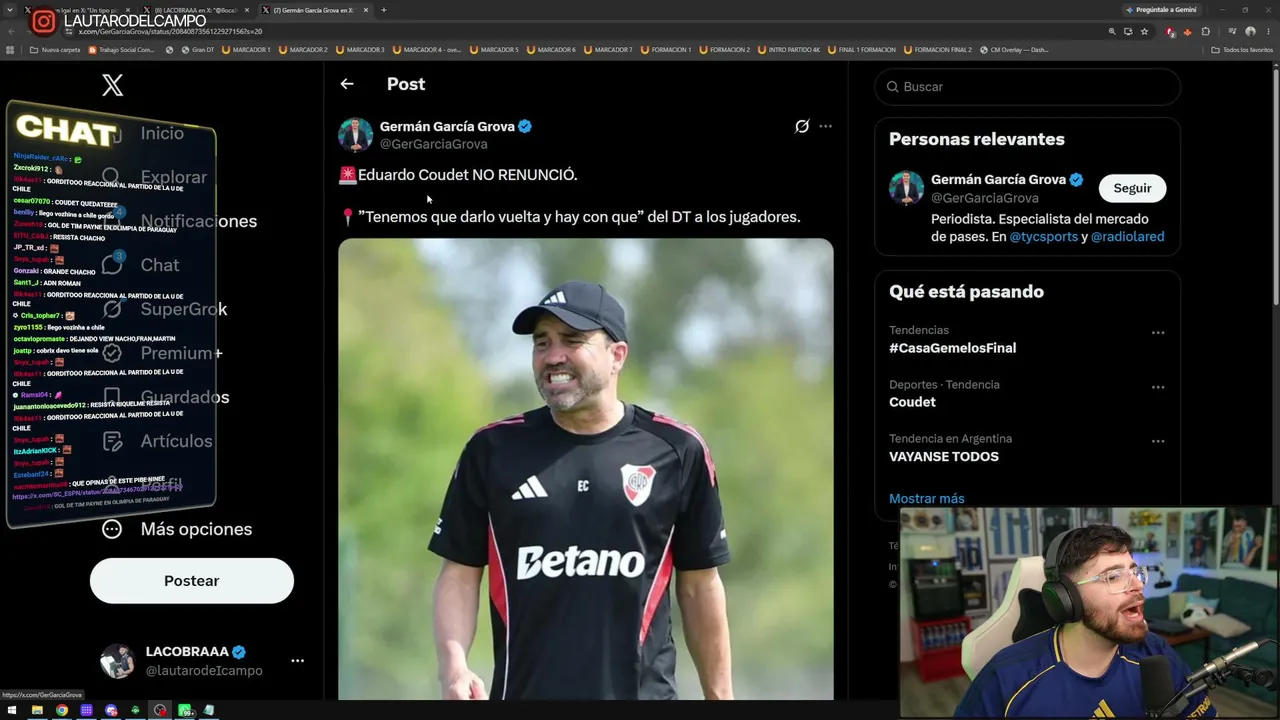Open Google Chrome from the taskbar
The height and width of the screenshot is (720, 1280).
pyautogui.click(x=62, y=711)
